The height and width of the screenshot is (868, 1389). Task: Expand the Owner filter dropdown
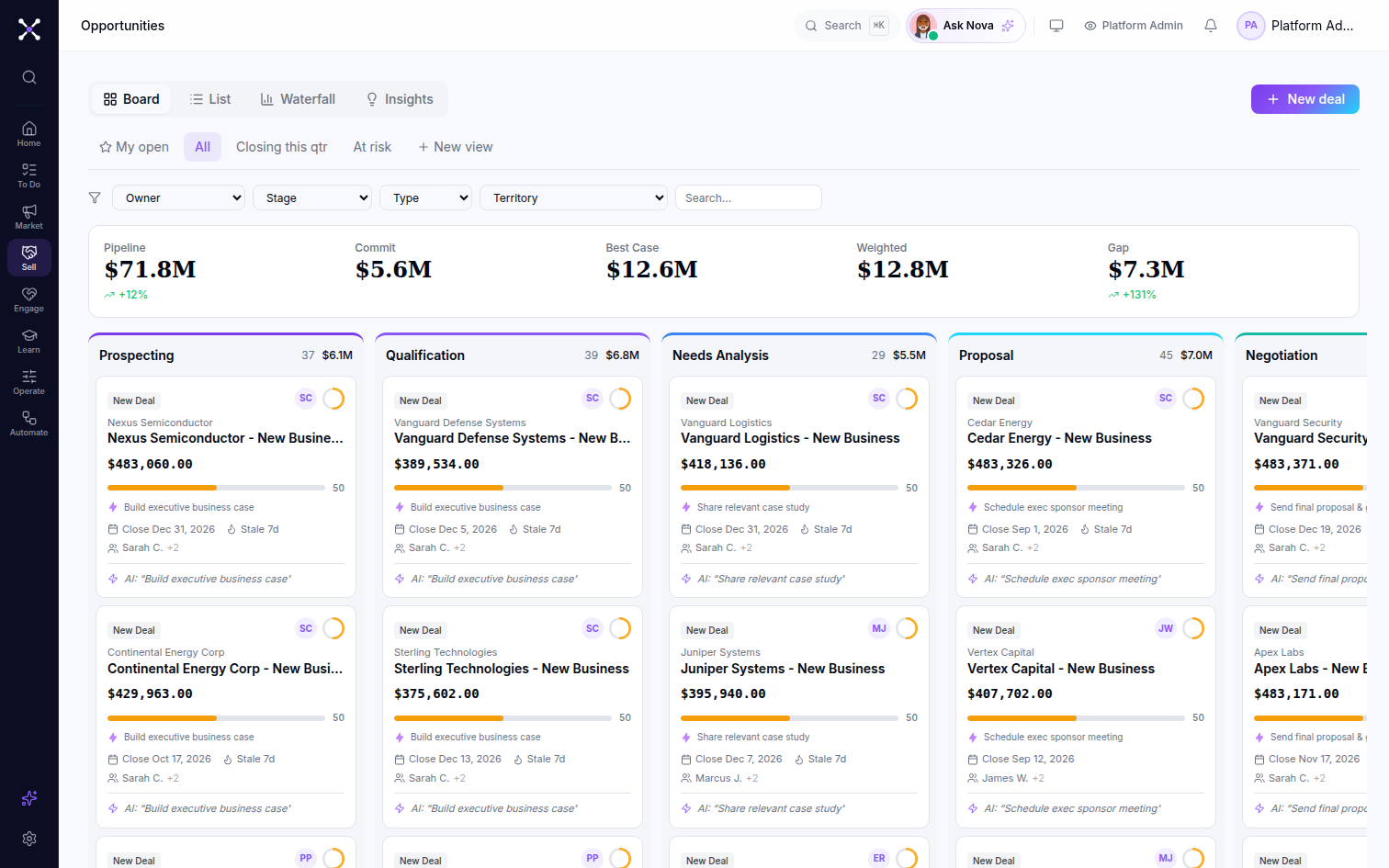click(179, 197)
